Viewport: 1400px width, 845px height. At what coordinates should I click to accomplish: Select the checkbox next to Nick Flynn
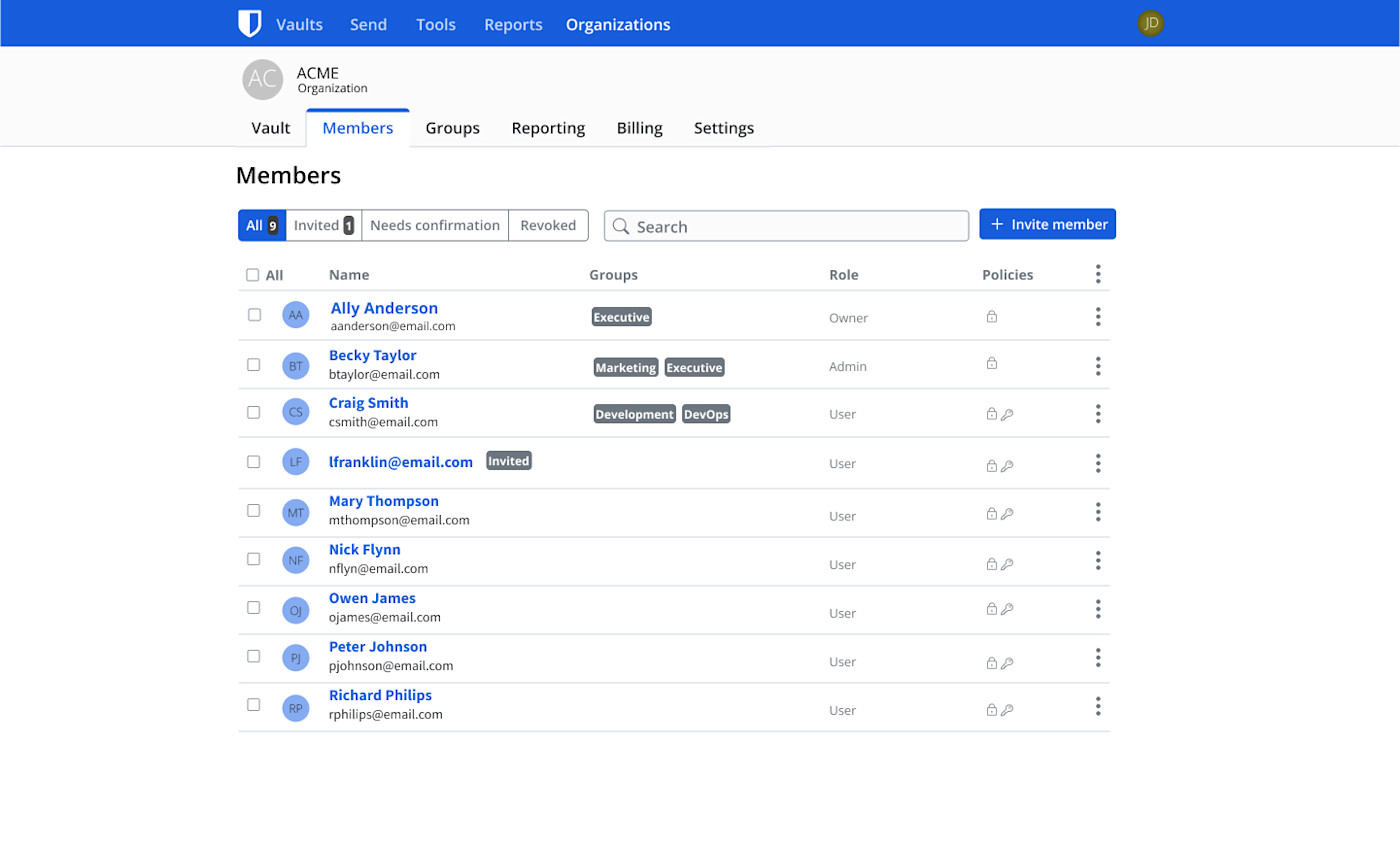pyautogui.click(x=253, y=559)
